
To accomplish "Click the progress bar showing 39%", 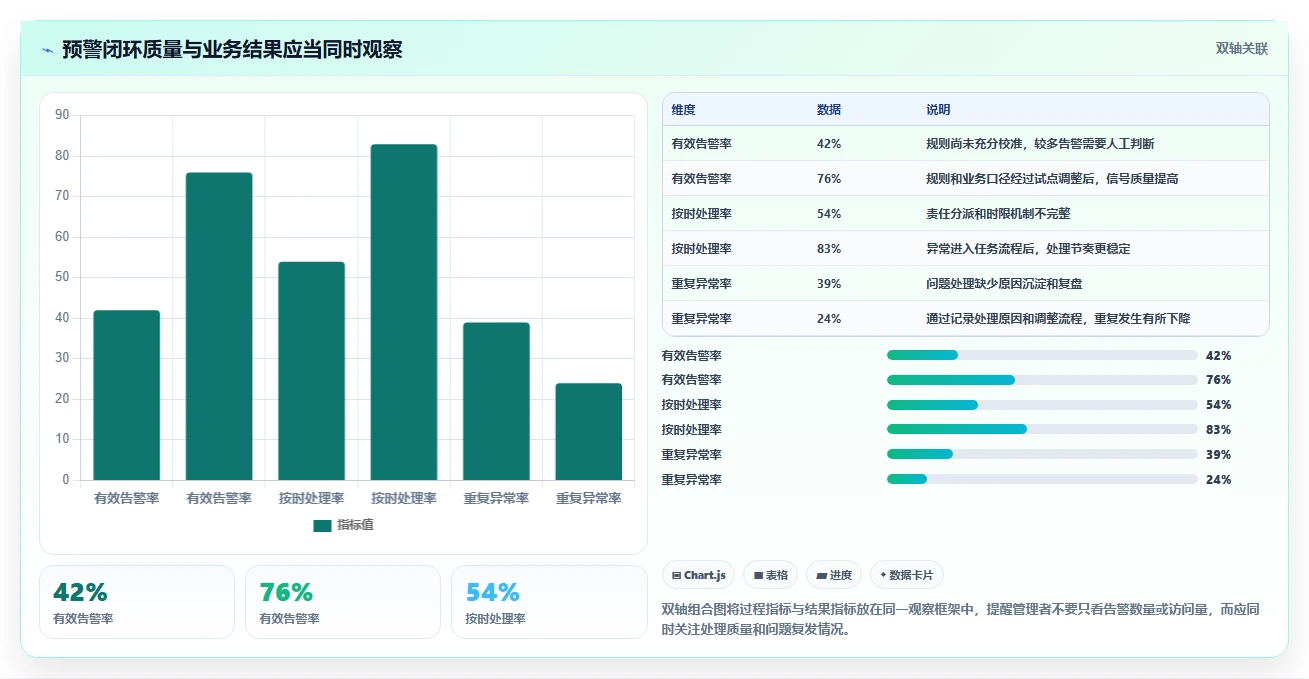I will tap(1042, 455).
